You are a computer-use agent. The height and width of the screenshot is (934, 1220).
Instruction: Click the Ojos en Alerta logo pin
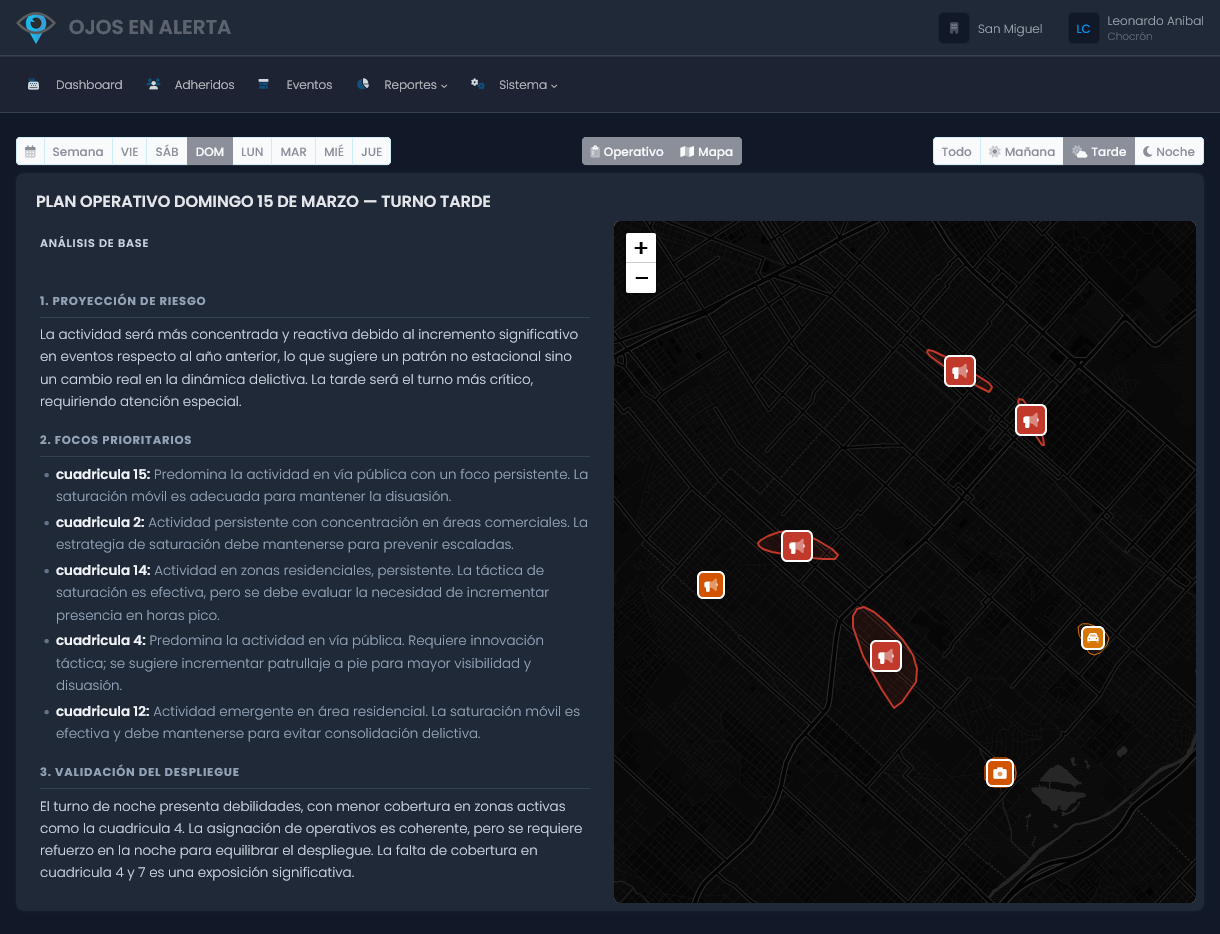coord(37,27)
